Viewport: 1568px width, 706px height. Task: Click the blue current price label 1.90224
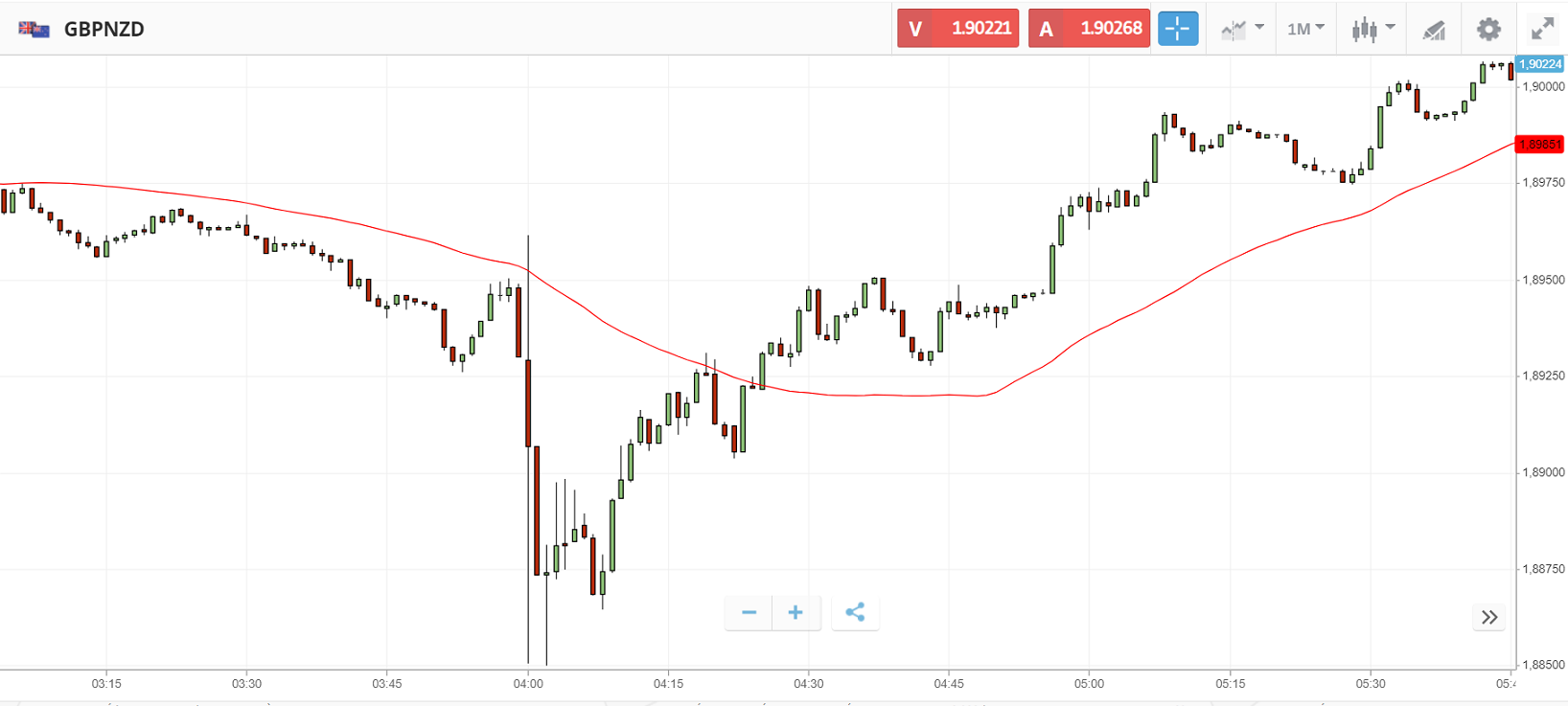[x=1540, y=64]
